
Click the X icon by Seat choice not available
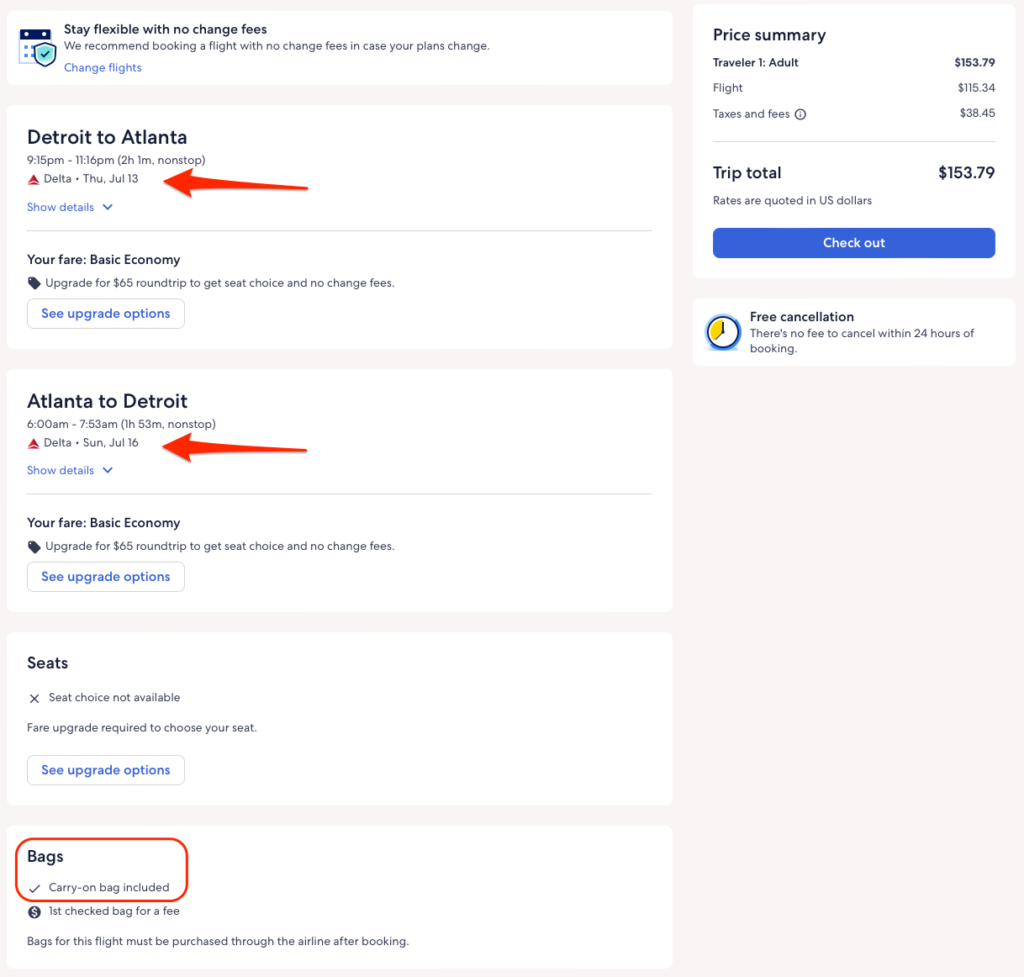pos(34,698)
